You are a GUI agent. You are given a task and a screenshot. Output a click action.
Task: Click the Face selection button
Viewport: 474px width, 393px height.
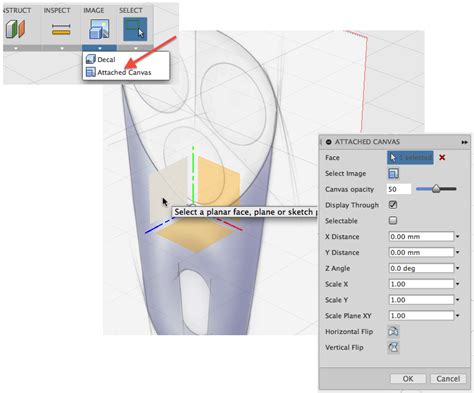point(410,157)
